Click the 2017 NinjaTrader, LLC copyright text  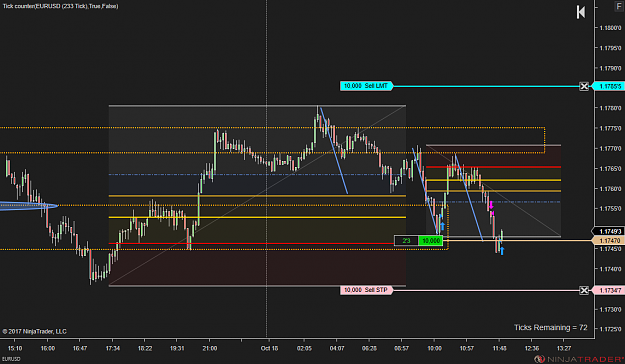tap(34, 331)
